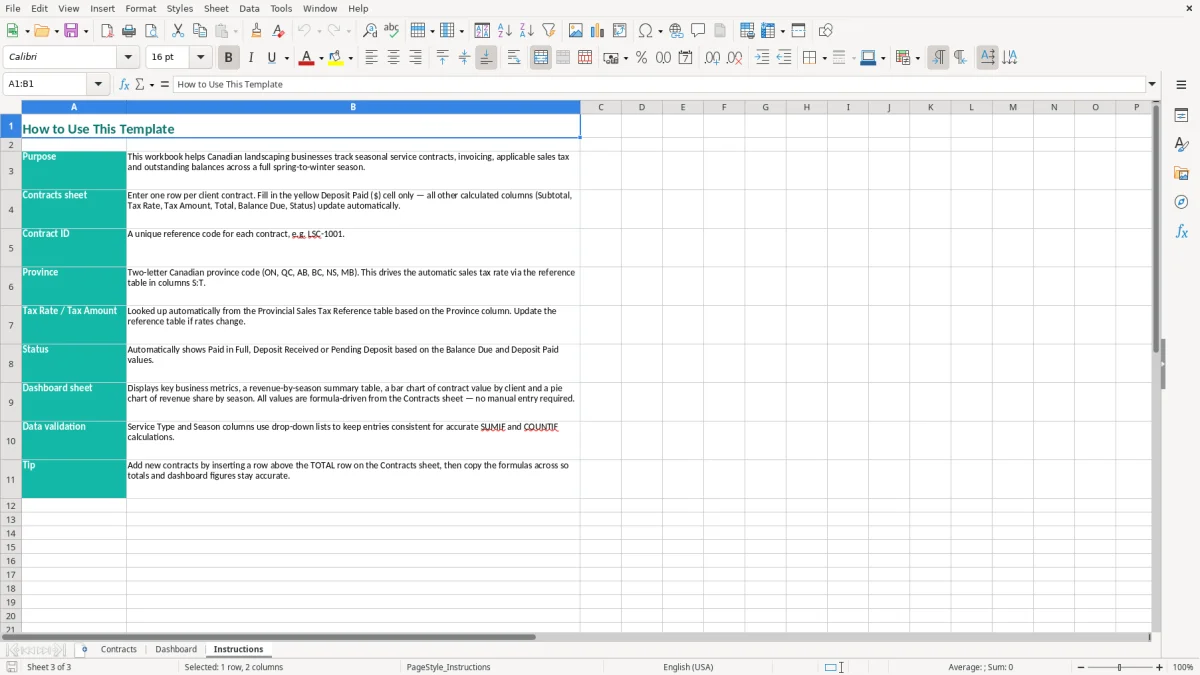Toggle Bold formatting
The height and width of the screenshot is (675, 1200).
click(229, 58)
